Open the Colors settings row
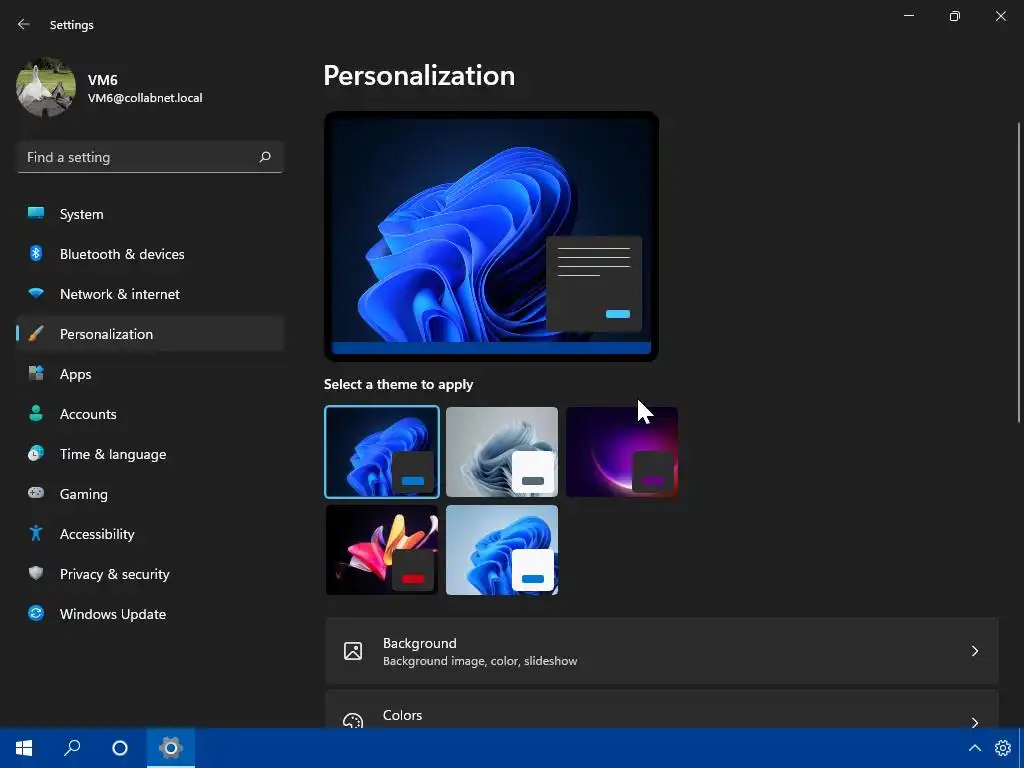The image size is (1024, 768). click(662, 709)
